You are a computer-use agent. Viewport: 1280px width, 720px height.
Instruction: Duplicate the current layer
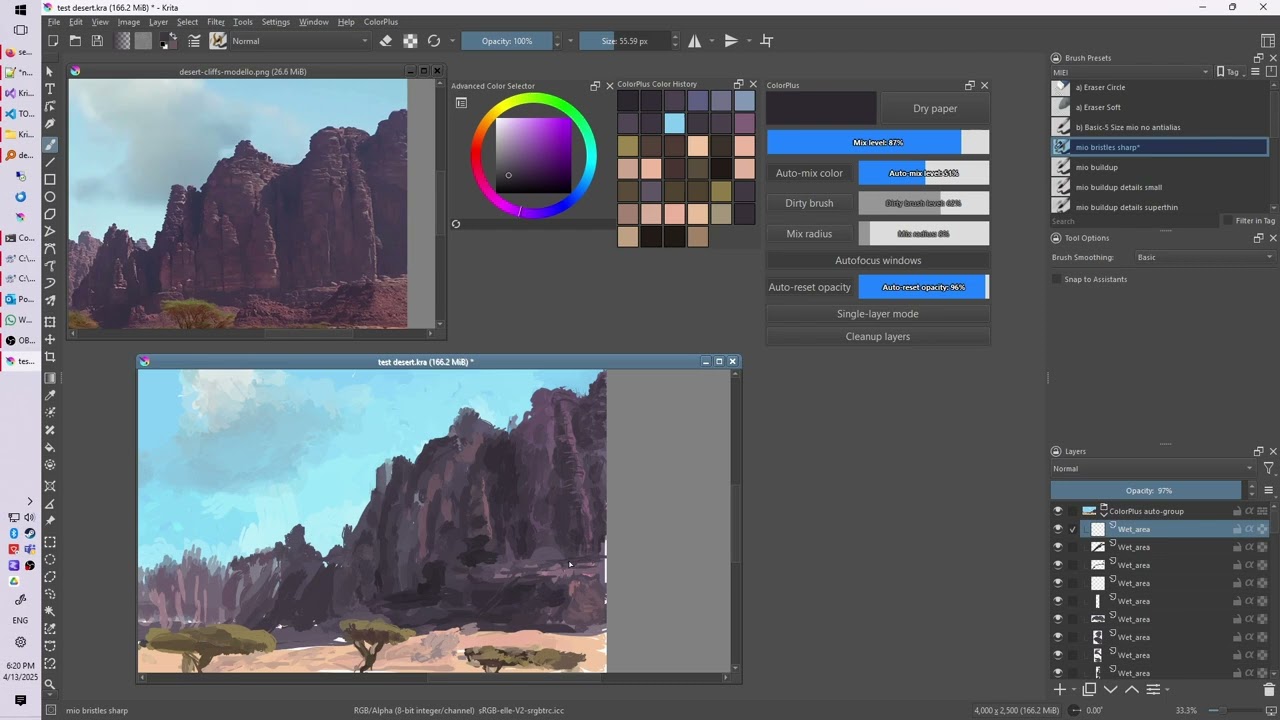[x=1089, y=689]
